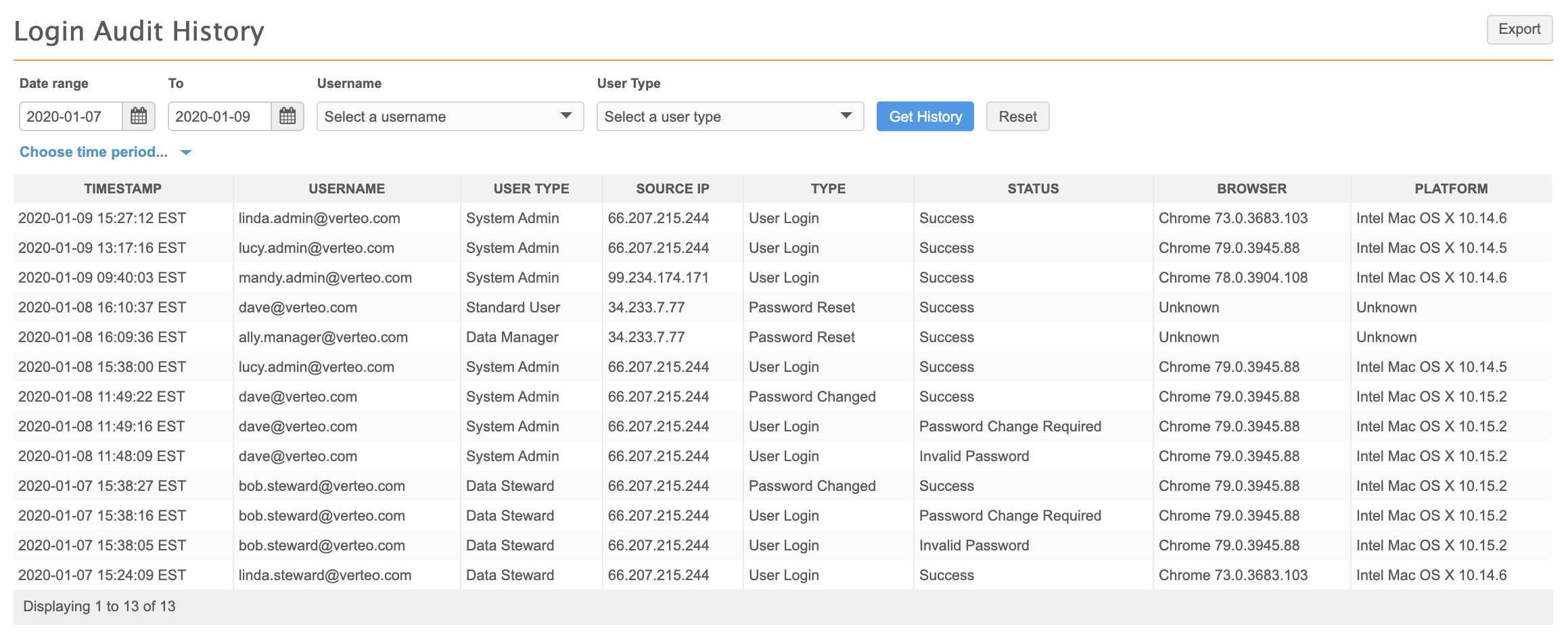Click into the To date field 2020-01-09

pyautogui.click(x=220, y=116)
